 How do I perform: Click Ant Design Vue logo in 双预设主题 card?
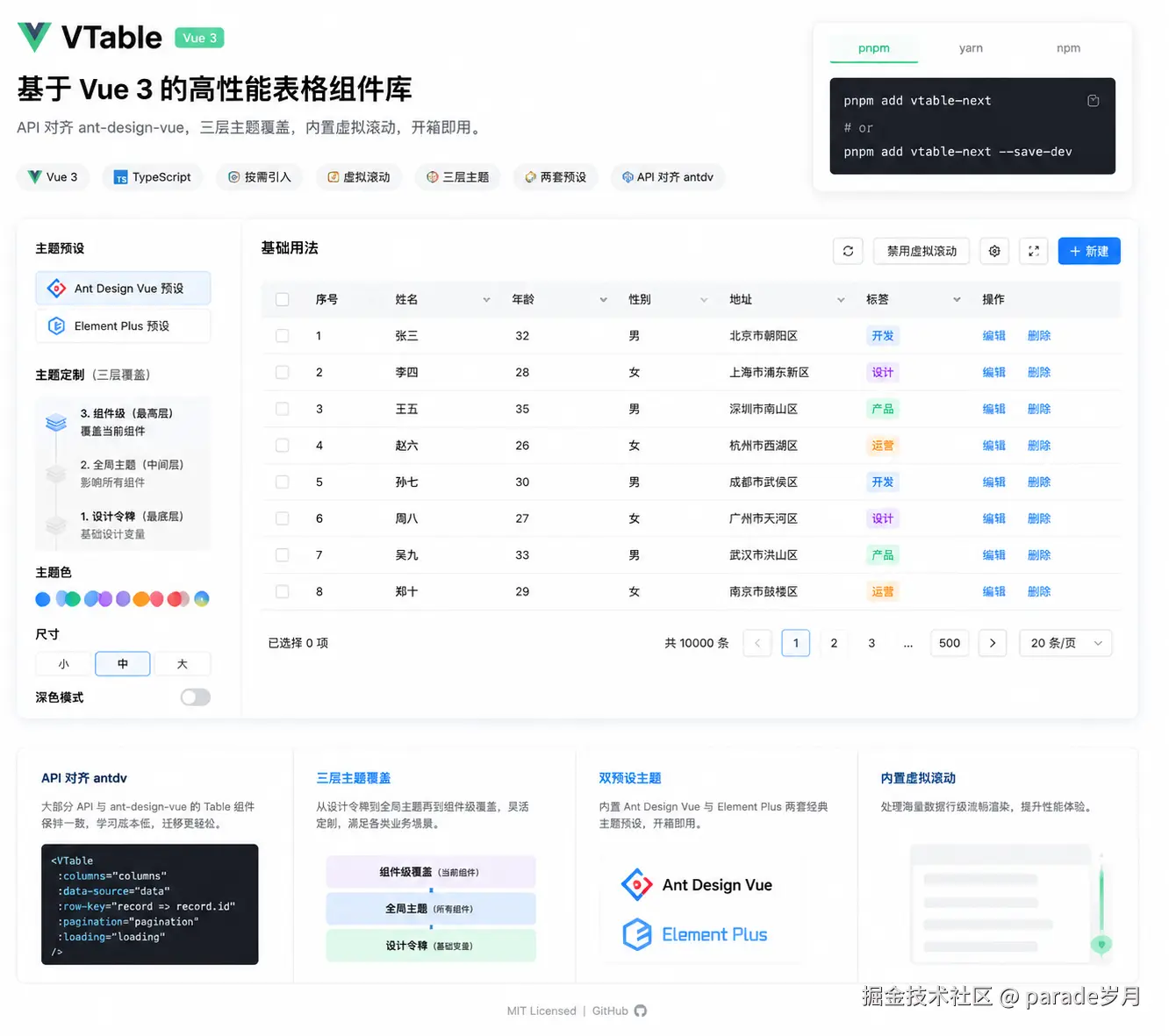coord(637,884)
